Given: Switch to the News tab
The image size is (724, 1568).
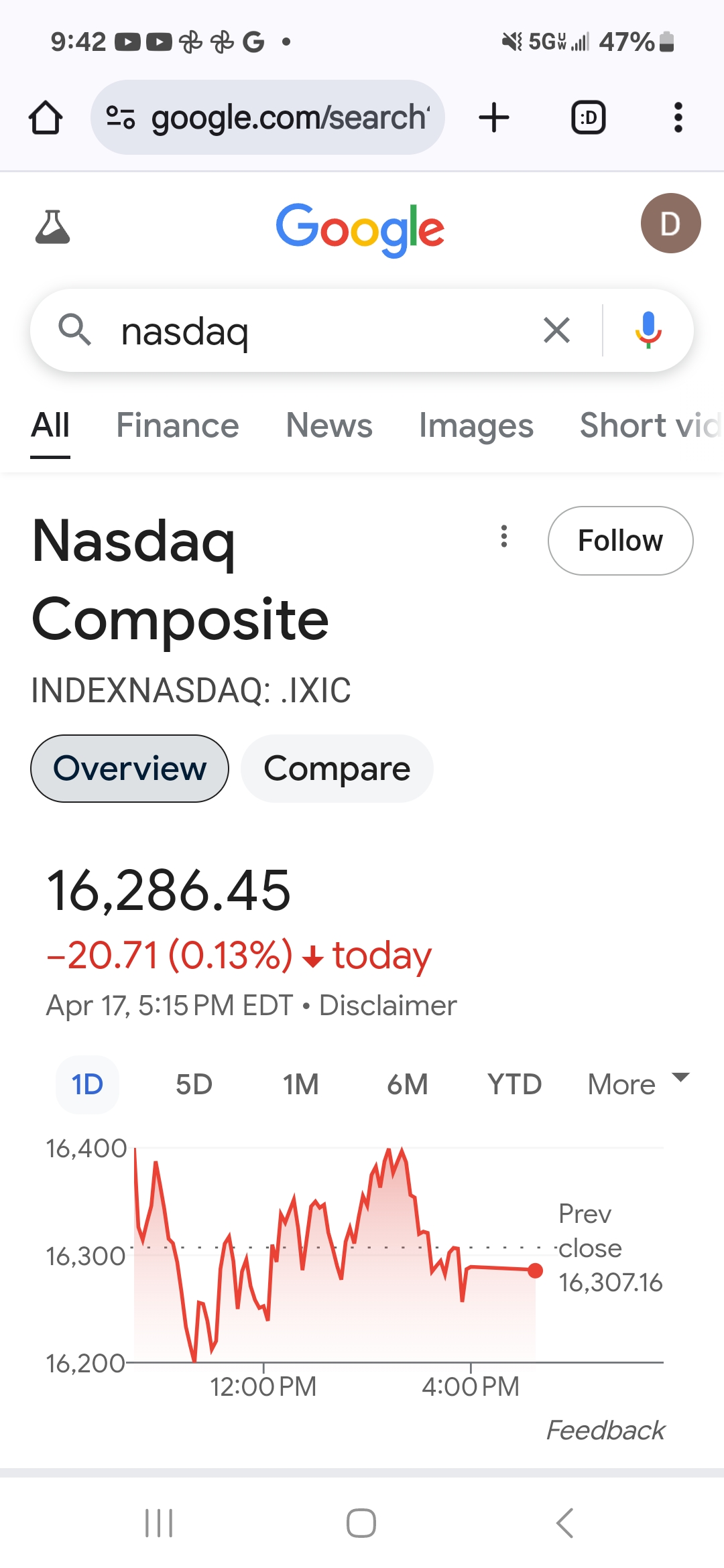Looking at the screenshot, I should click(328, 426).
